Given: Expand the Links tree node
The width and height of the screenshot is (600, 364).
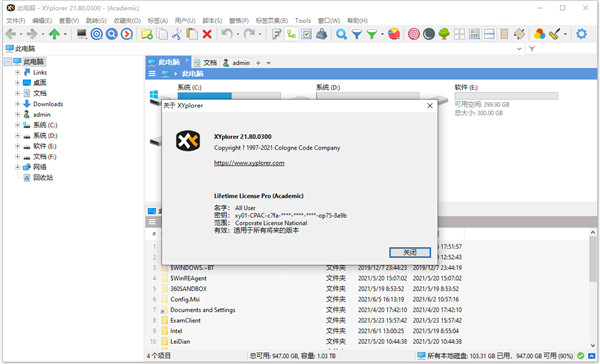Looking at the screenshot, I should [17, 72].
